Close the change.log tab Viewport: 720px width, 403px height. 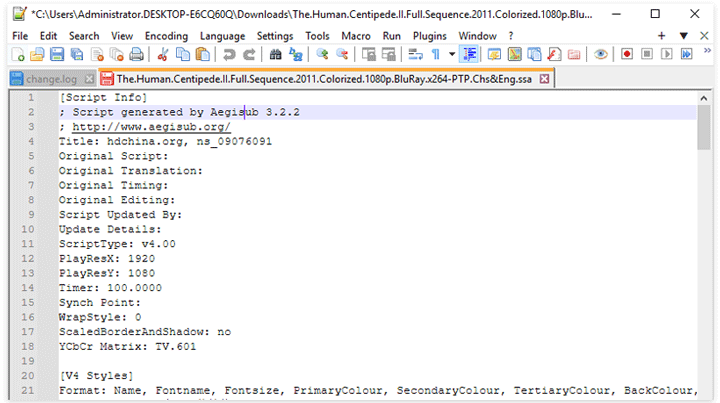pos(90,79)
